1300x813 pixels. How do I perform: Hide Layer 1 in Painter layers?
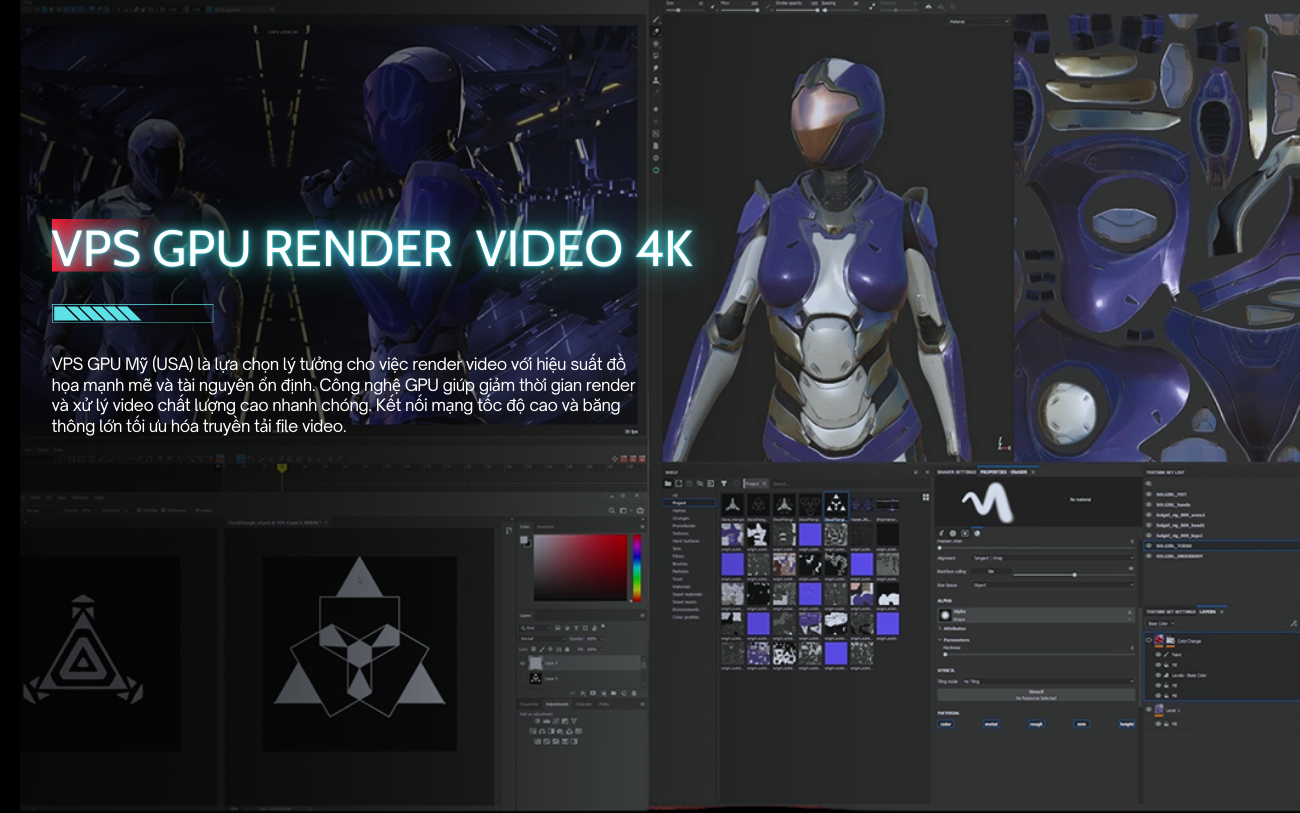(1148, 710)
